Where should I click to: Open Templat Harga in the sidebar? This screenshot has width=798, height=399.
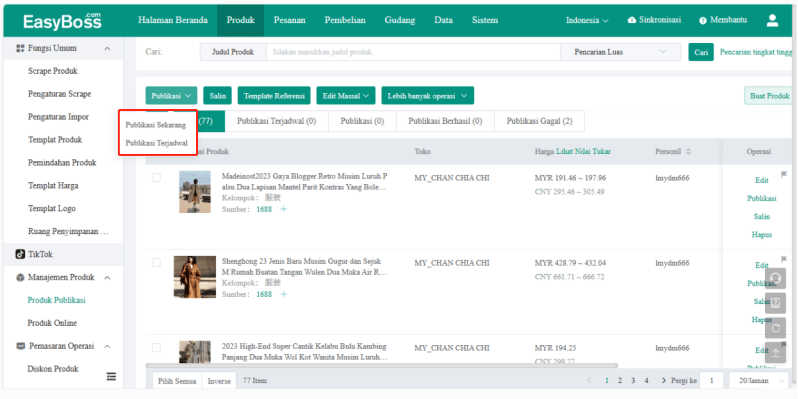click(53, 186)
